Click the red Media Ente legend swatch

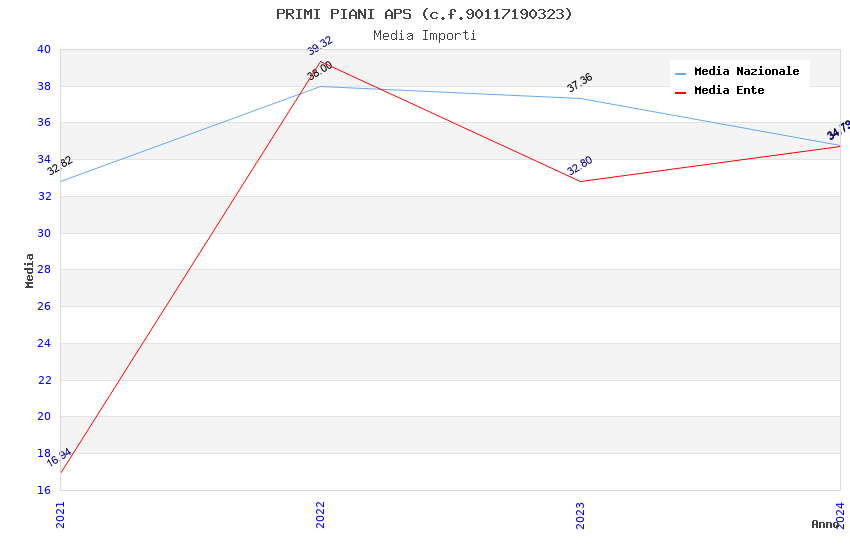pyautogui.click(x=681, y=91)
